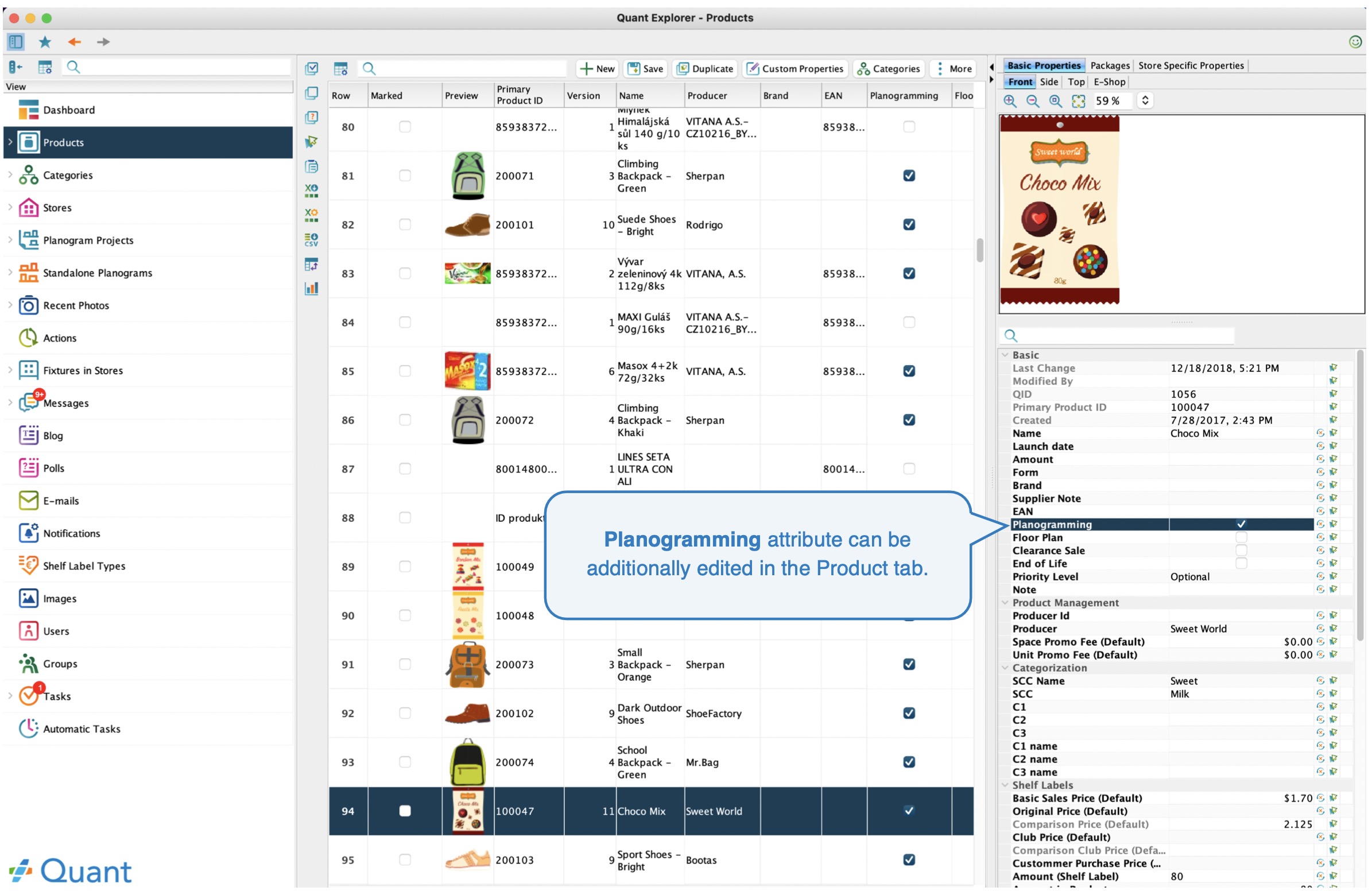Select the Basic Properties tab
Viewport: 1372px width, 891px height.
pos(1044,65)
